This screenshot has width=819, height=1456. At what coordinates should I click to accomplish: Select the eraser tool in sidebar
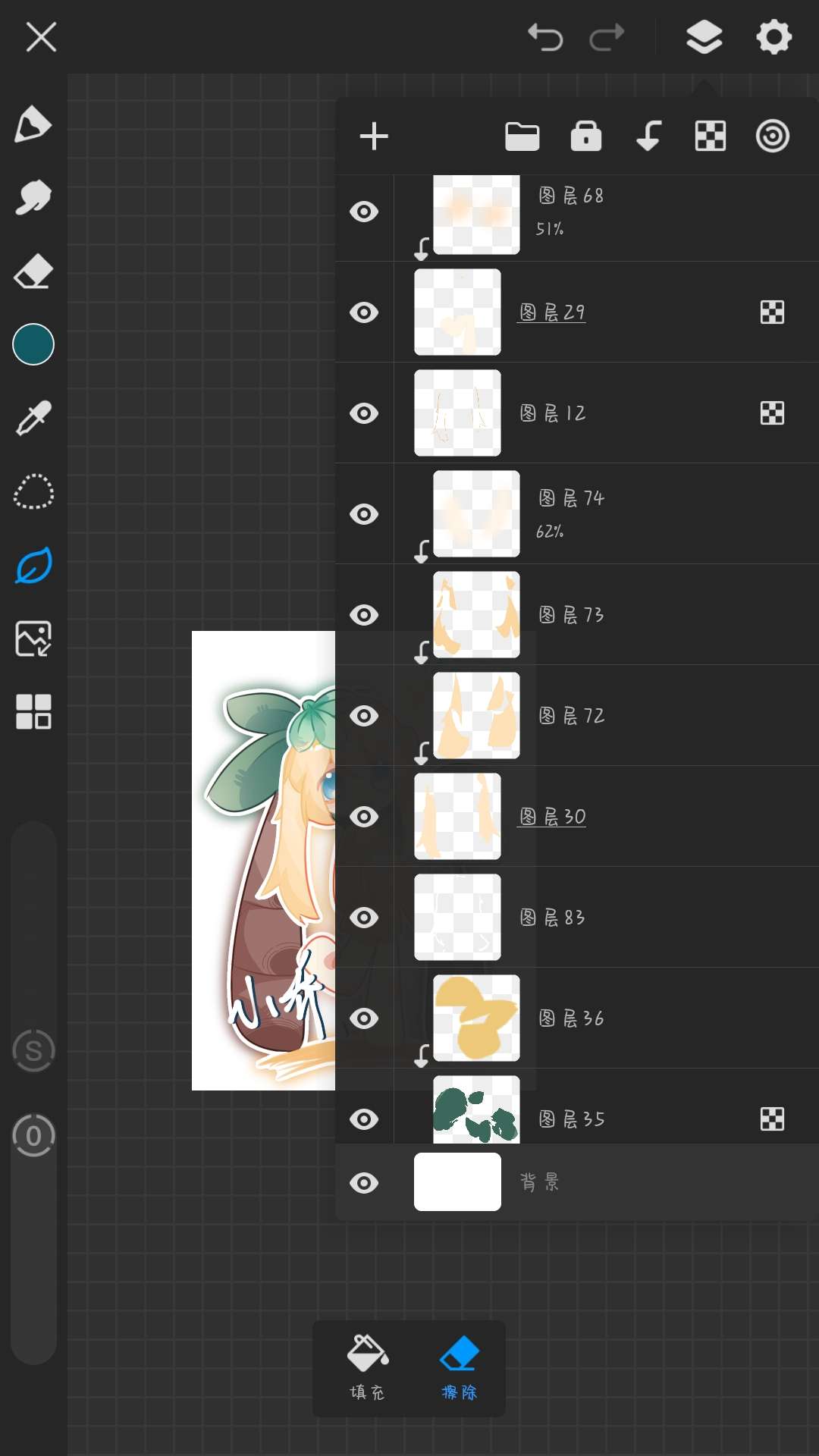tap(33, 271)
